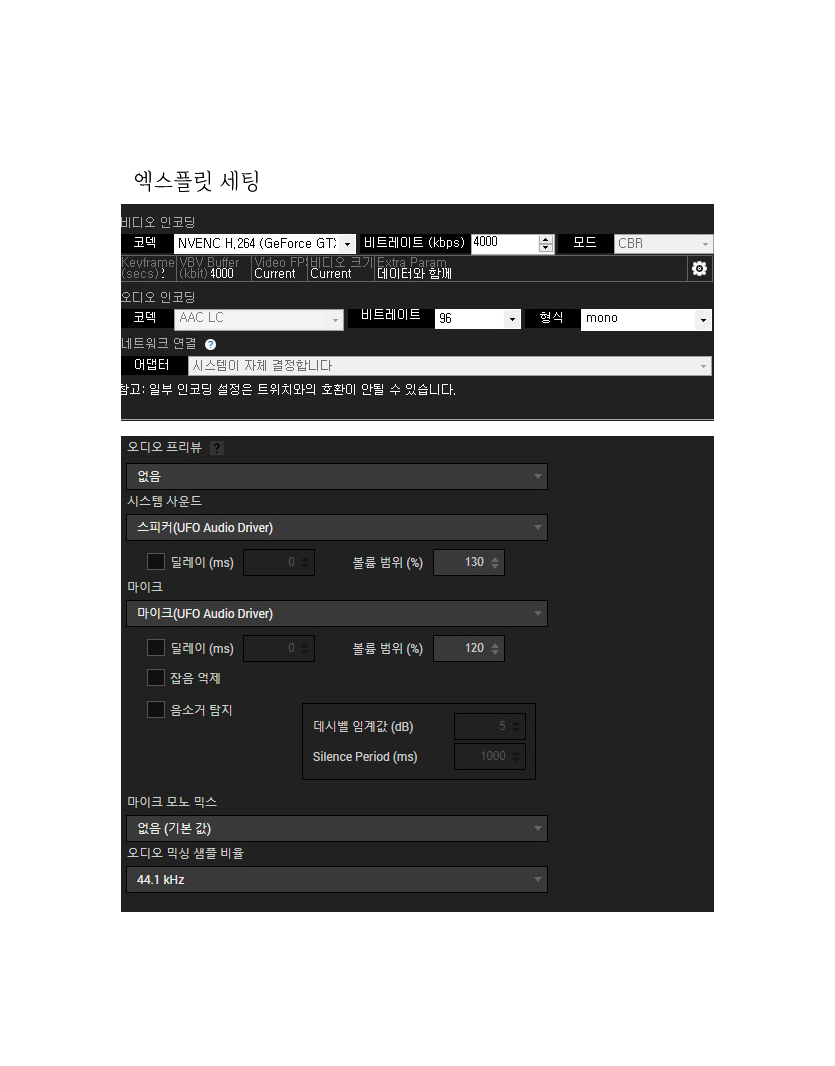Enable microphone 딜레이 (ms) checkbox
Screen dimensions: 835x1066
pyautogui.click(x=156, y=648)
